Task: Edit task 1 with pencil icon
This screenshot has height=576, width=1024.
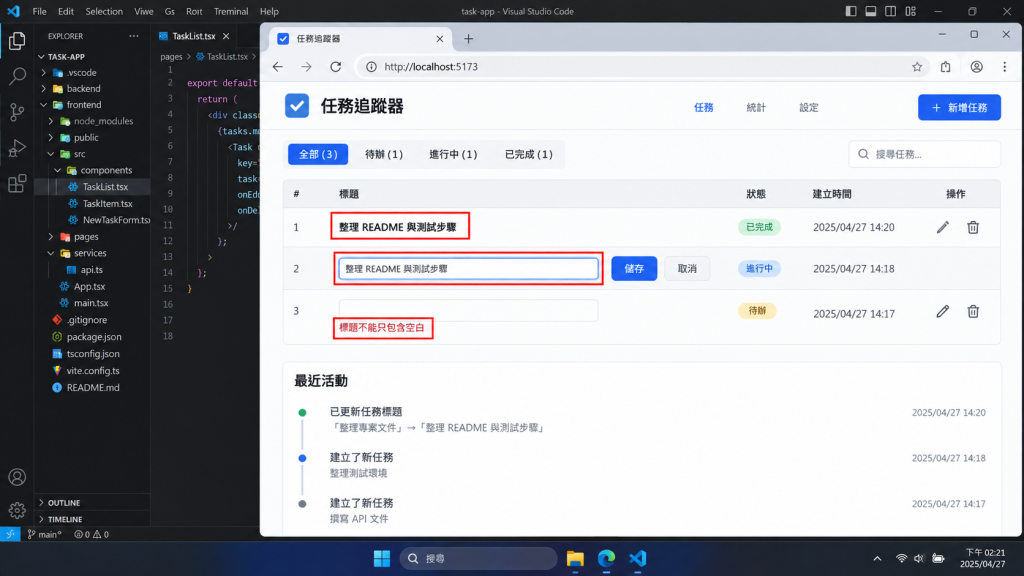Action: coord(942,227)
